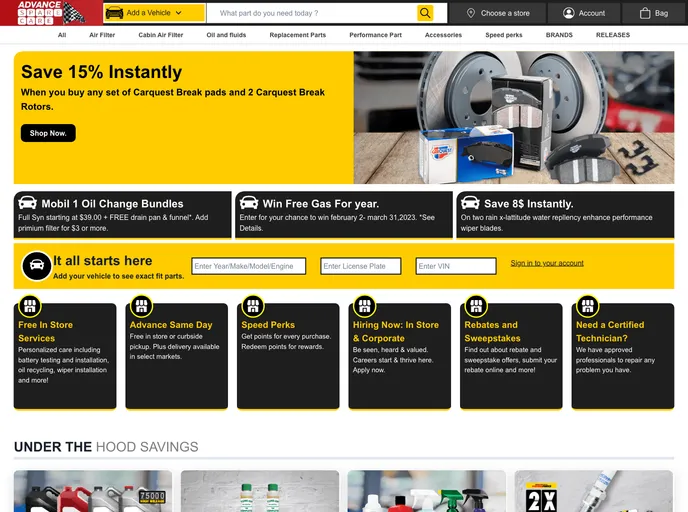Click the store icon on Speed Perks card
688x512 pixels.
point(253,306)
